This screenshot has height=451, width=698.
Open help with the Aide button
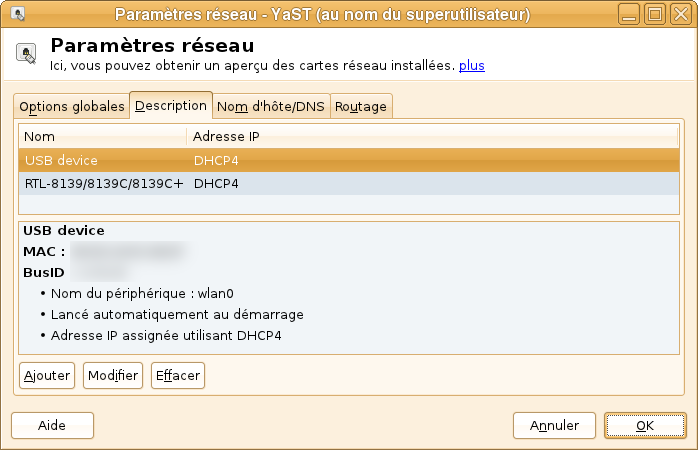click(x=53, y=425)
